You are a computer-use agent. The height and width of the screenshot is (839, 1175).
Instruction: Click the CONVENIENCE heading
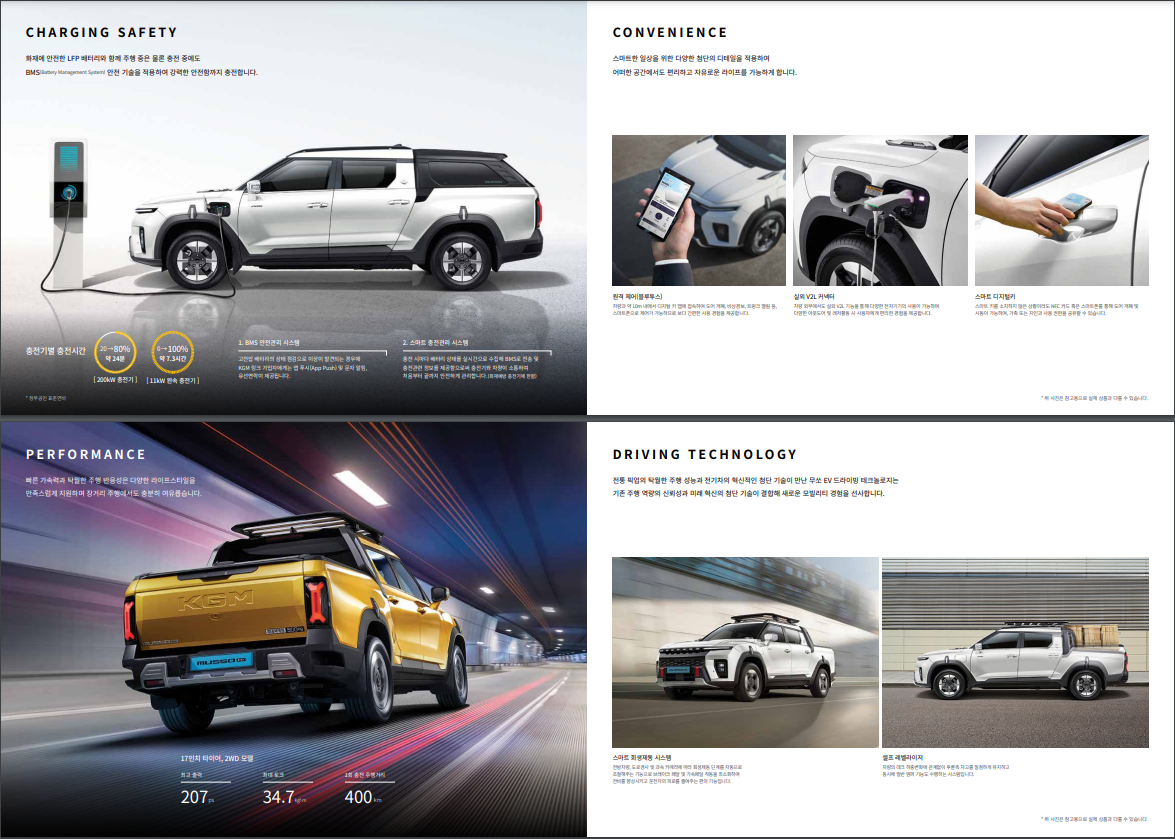669,32
